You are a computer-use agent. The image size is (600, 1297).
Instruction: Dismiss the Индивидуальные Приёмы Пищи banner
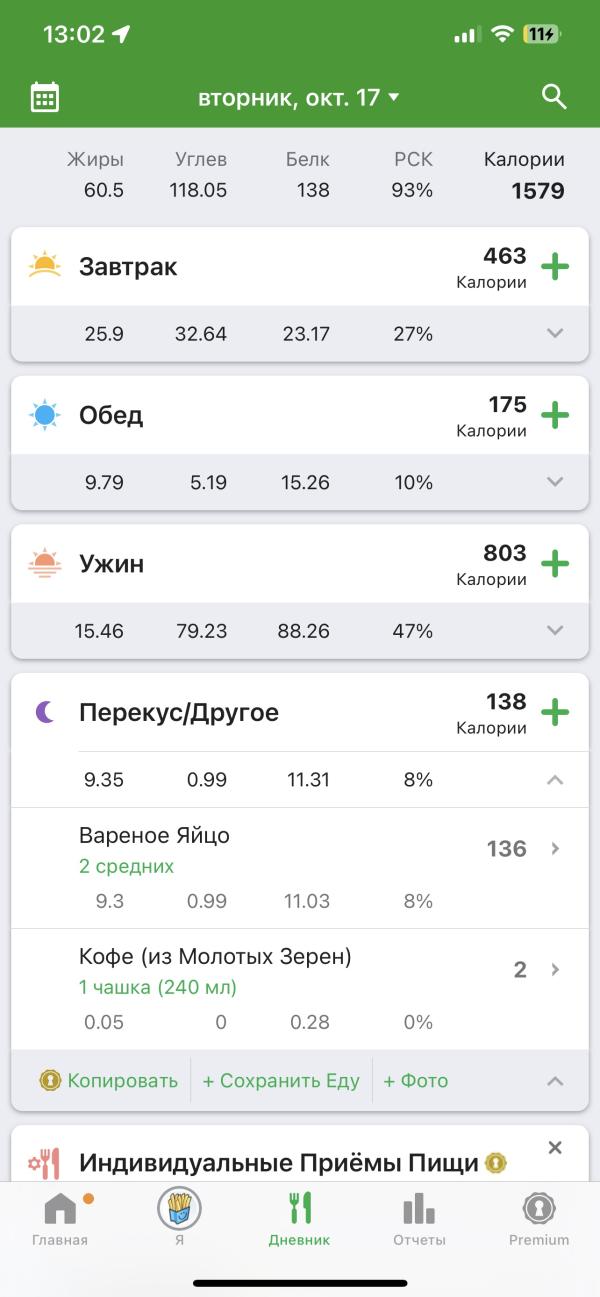(556, 1148)
